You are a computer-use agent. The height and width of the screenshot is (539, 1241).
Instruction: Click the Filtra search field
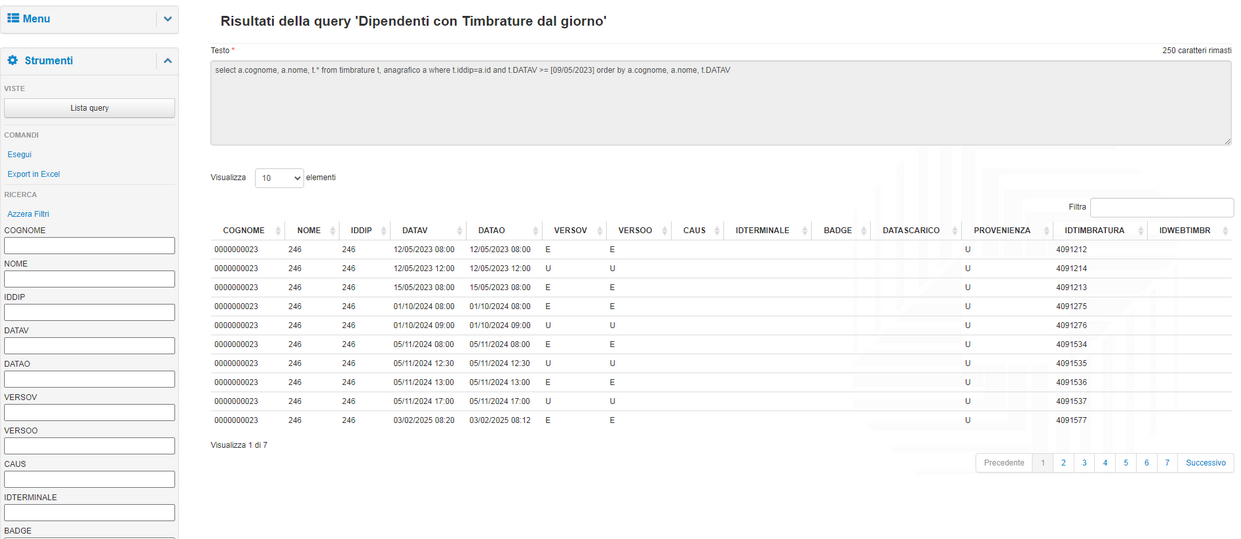pyautogui.click(x=1160, y=207)
